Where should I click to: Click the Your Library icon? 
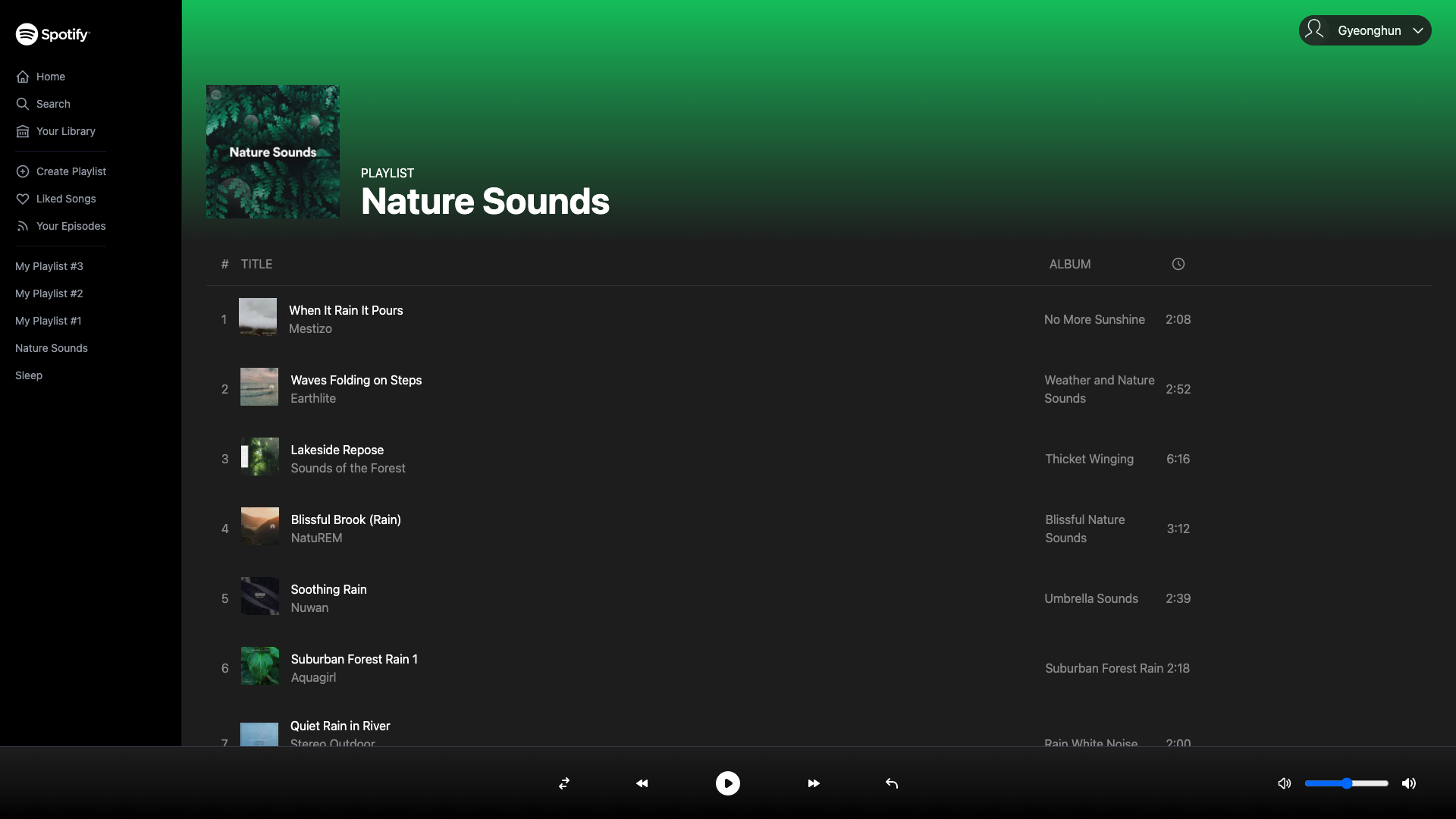point(23,131)
